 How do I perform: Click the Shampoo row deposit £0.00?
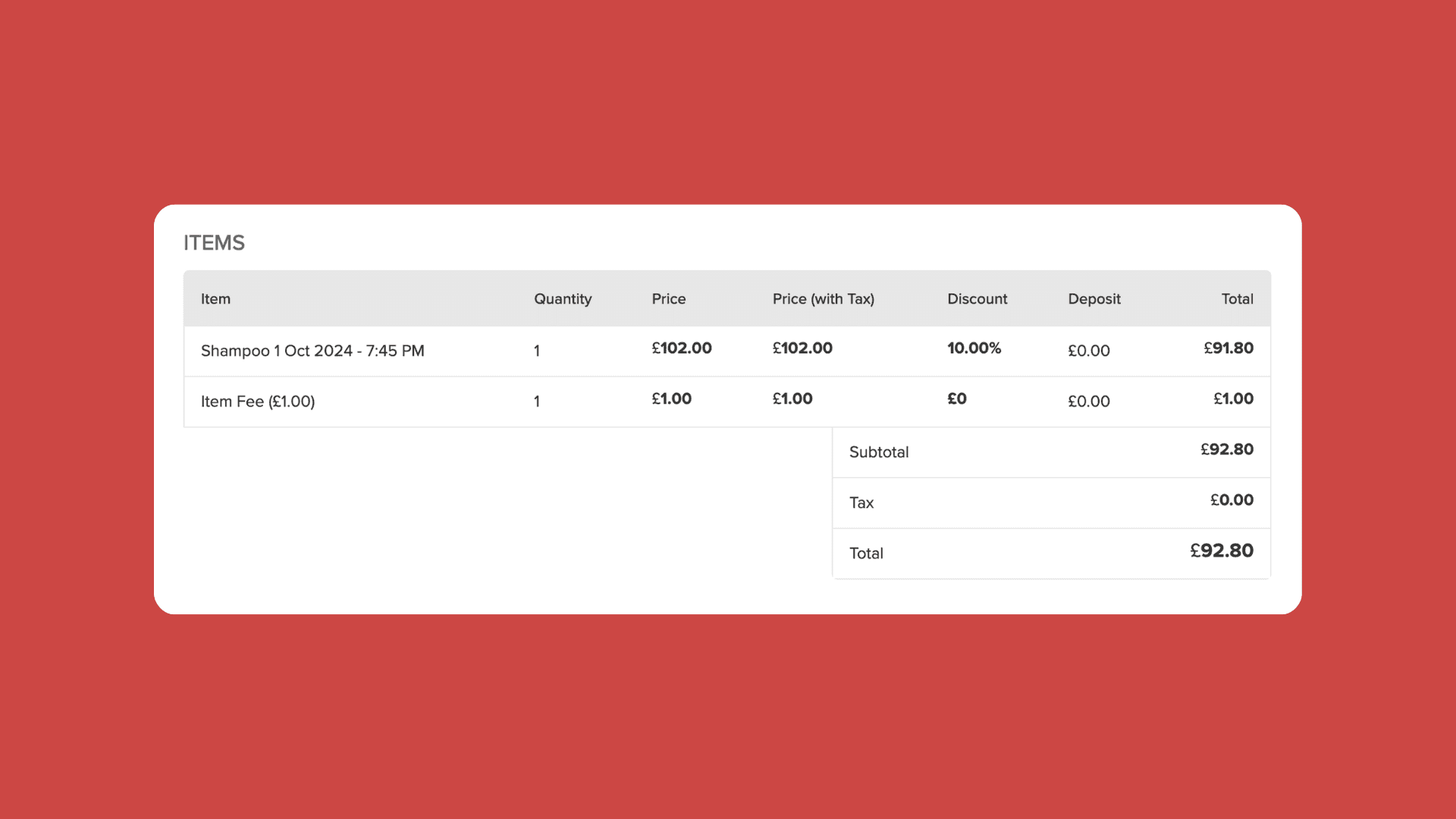[1088, 351]
